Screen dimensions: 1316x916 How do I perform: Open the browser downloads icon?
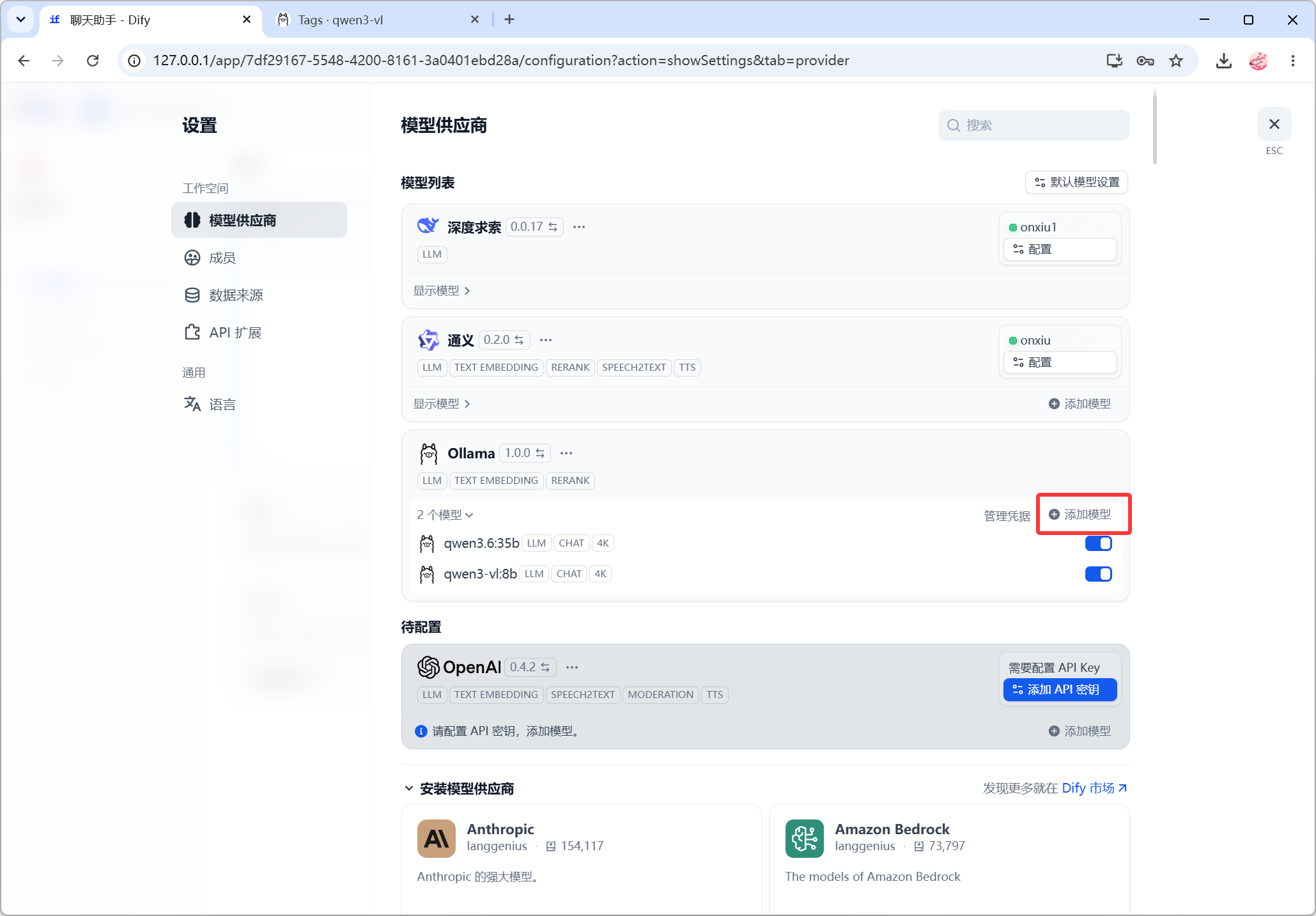1223,61
